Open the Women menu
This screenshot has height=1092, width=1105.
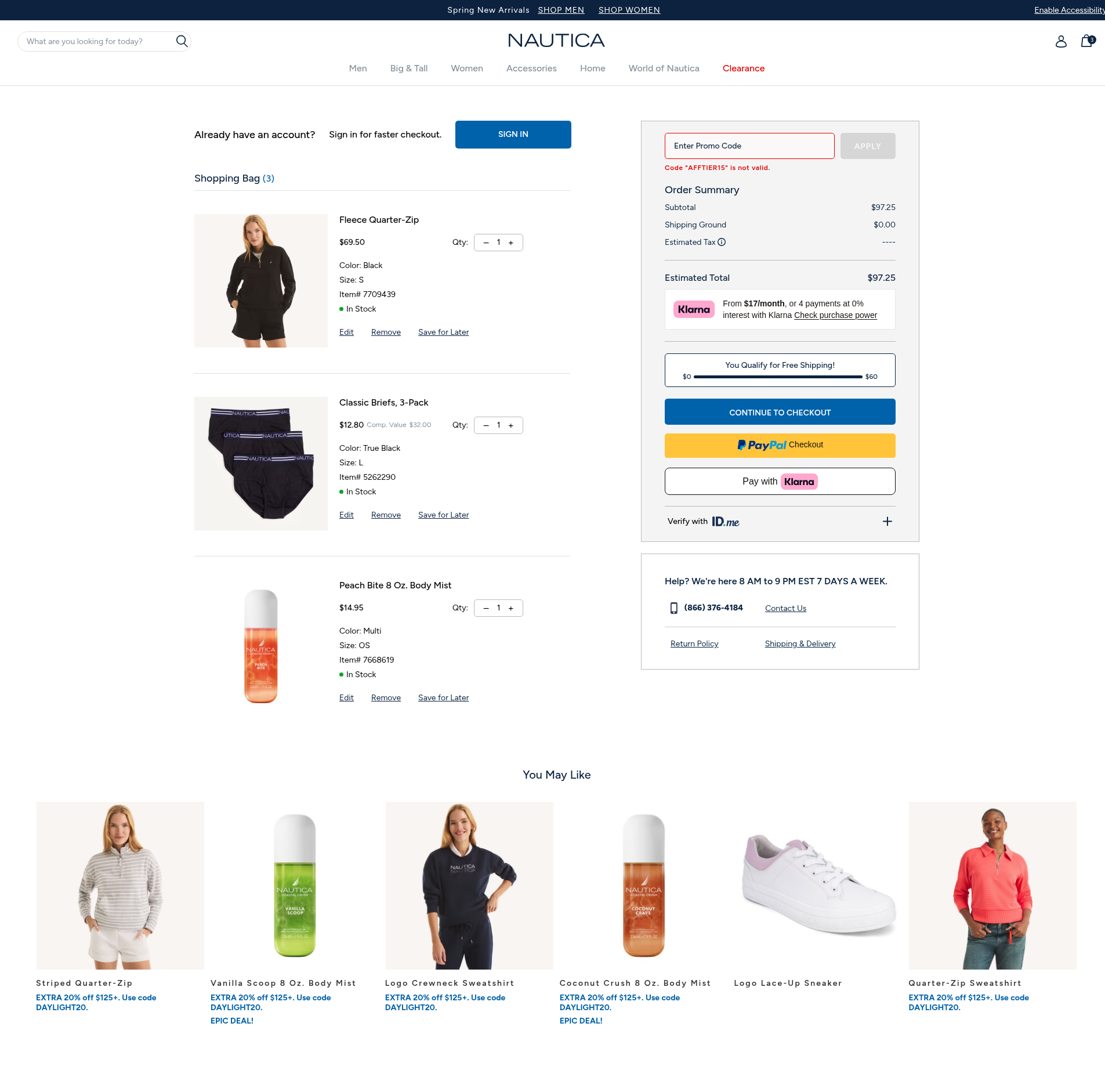click(467, 68)
